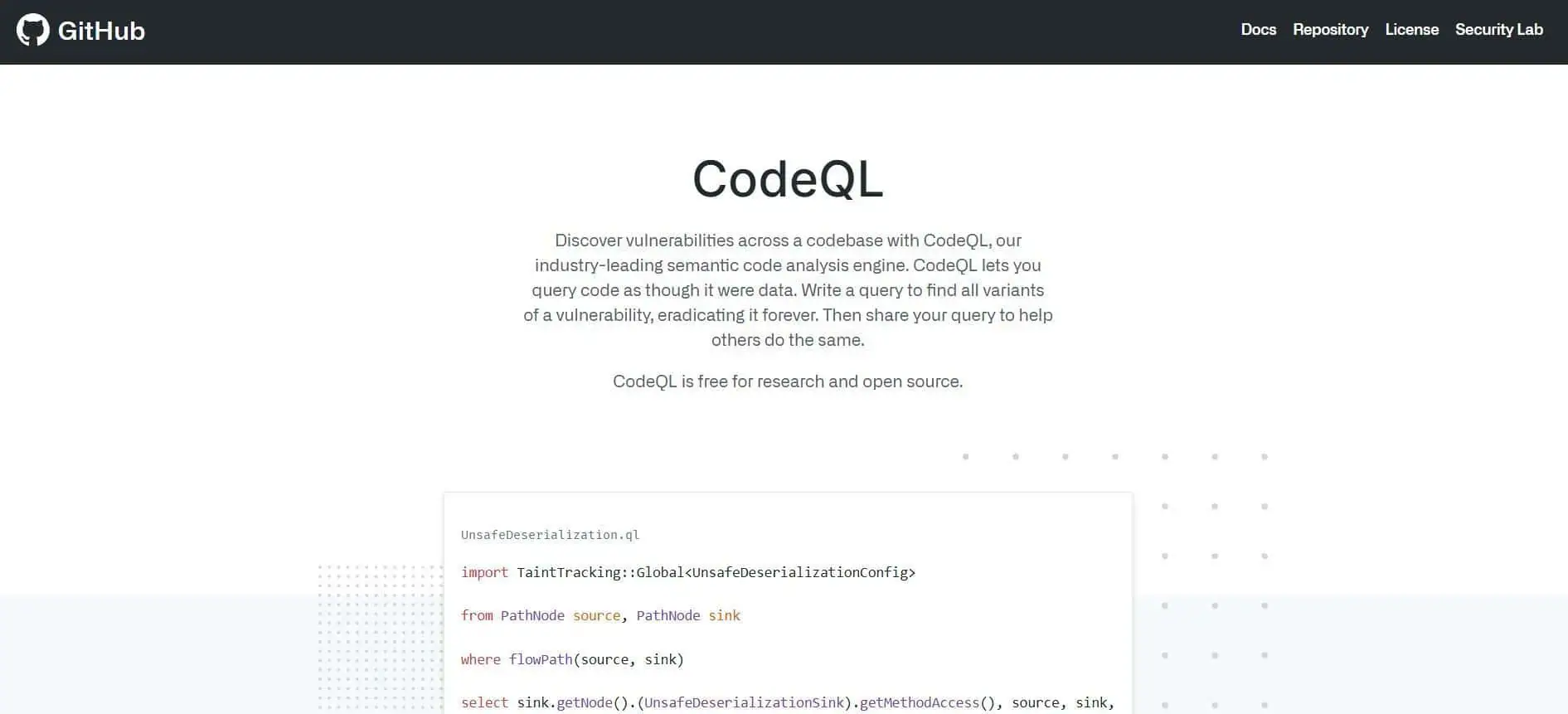Click the select keyword in the query
1568x714 pixels.
tap(484, 702)
